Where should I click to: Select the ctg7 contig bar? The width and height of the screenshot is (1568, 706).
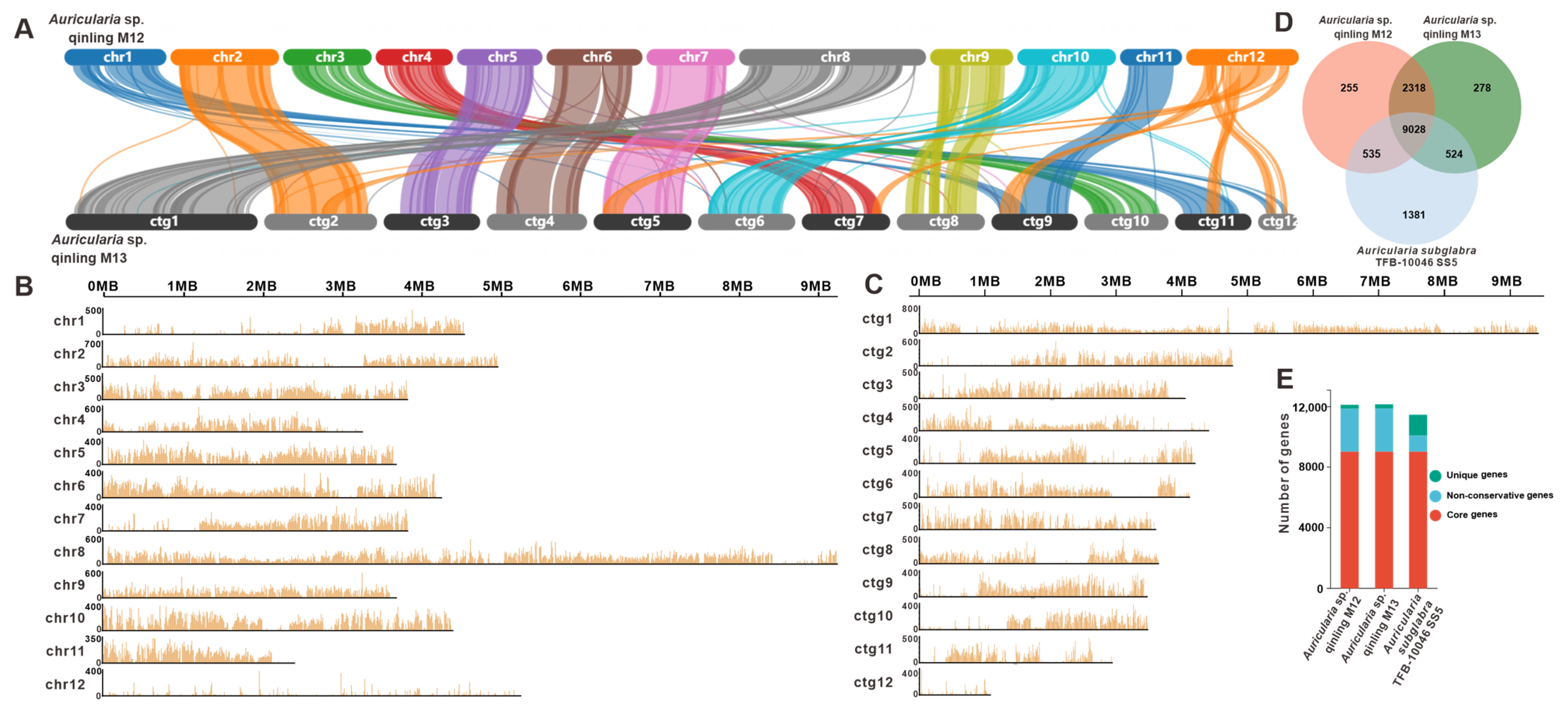click(846, 222)
